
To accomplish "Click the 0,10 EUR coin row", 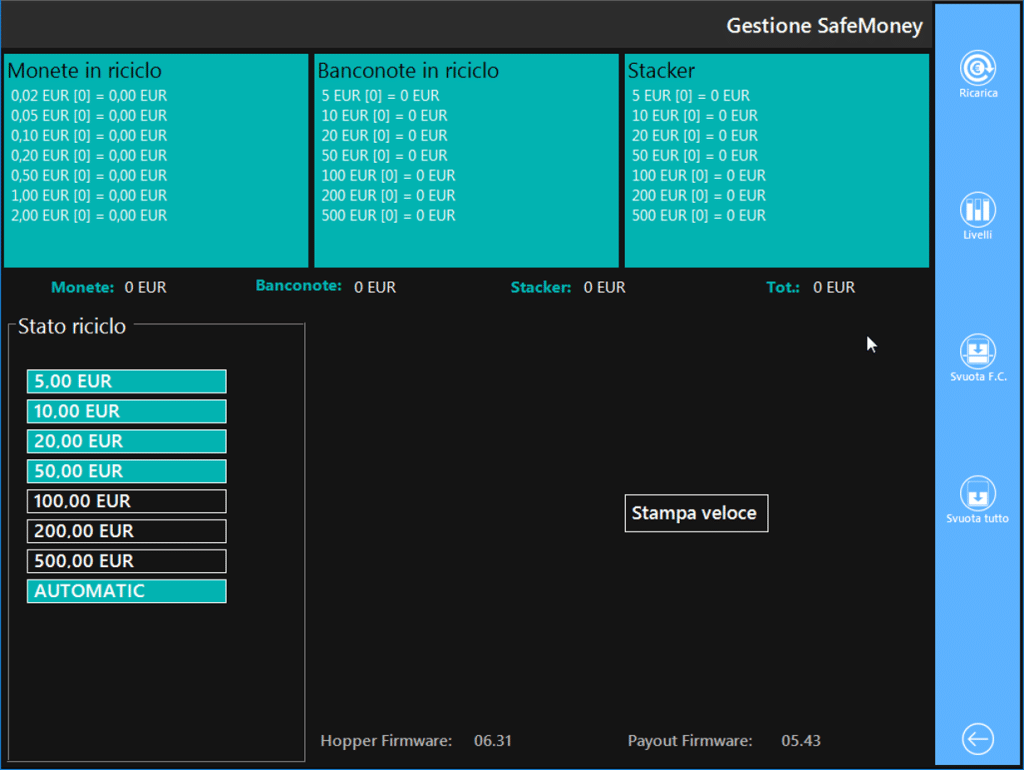I will click(x=89, y=136).
